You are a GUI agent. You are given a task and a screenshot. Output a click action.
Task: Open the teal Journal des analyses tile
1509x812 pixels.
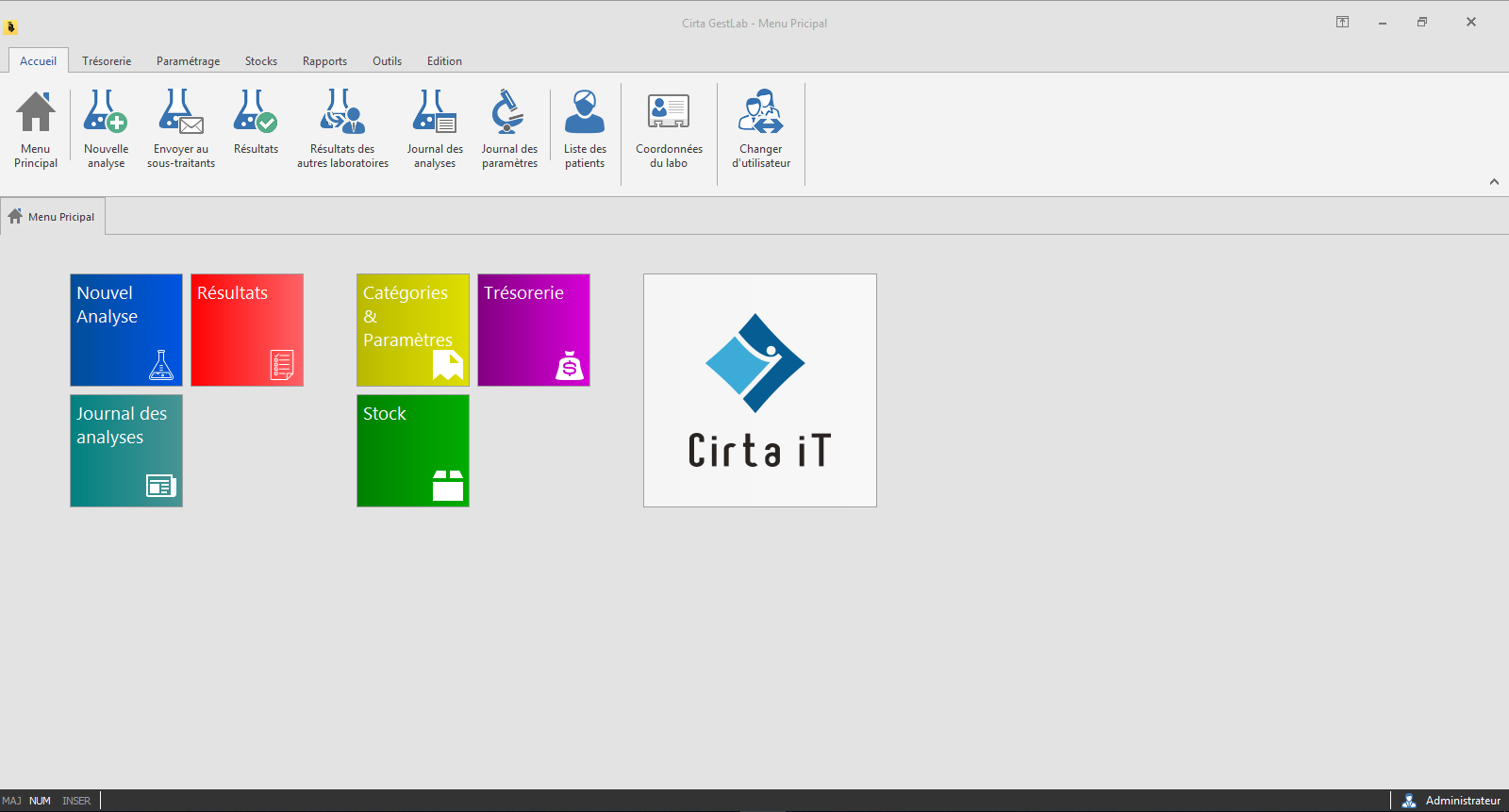coord(126,451)
